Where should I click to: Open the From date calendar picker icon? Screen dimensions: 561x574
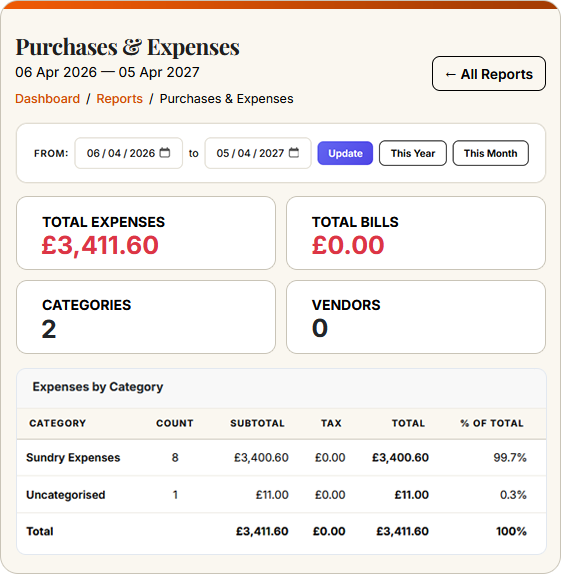[165, 153]
